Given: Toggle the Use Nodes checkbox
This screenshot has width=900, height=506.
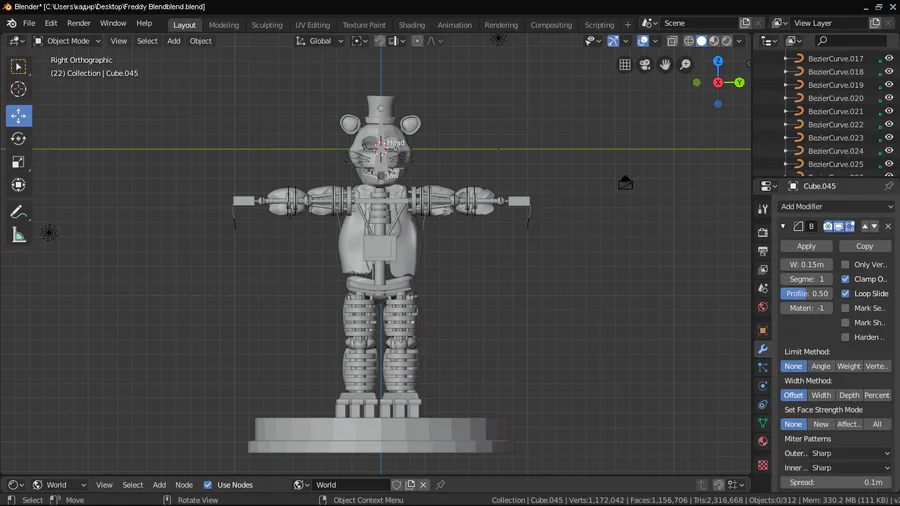Looking at the screenshot, I should click(208, 485).
